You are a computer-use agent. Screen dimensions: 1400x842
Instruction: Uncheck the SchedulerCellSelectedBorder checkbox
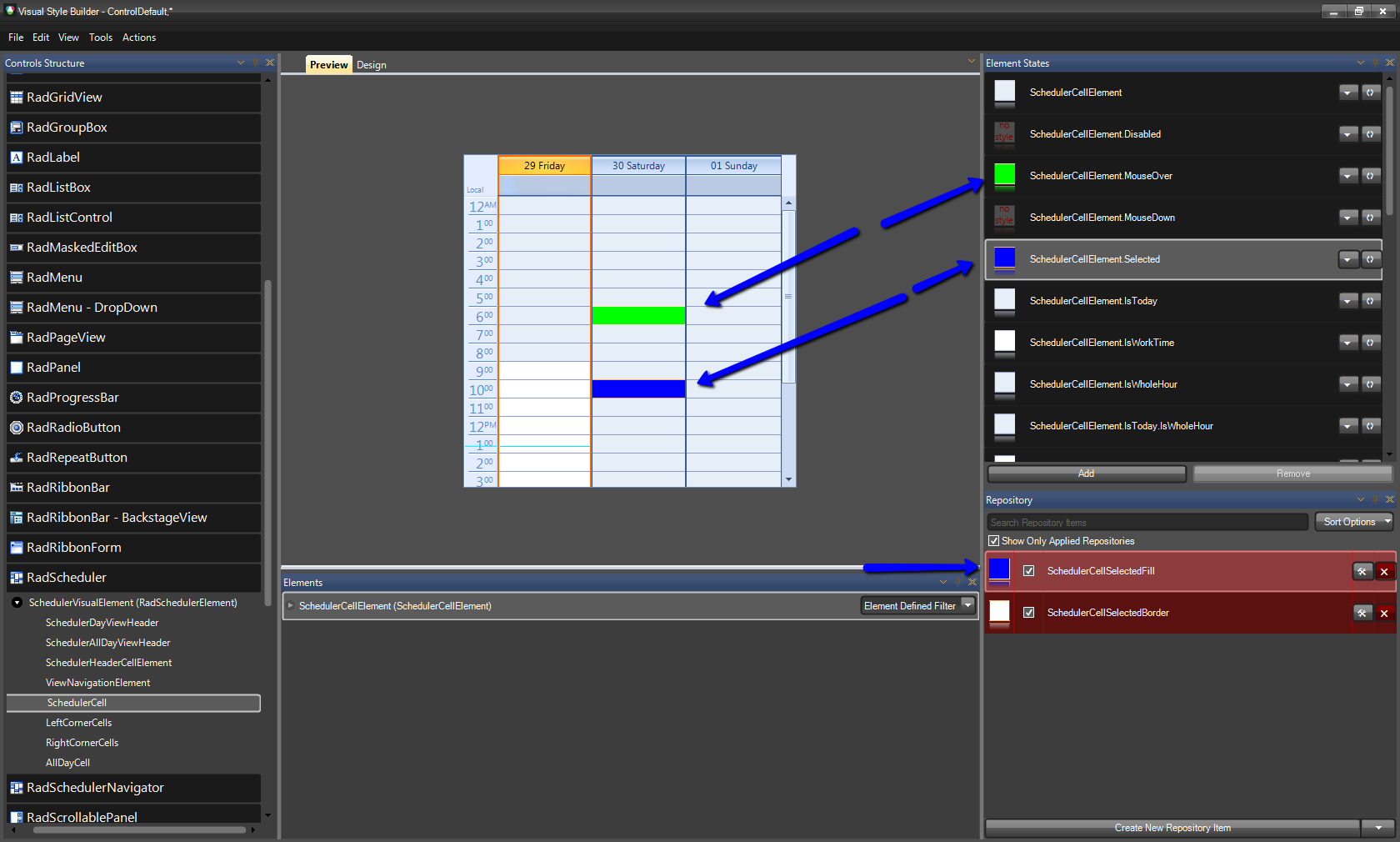coord(1029,613)
